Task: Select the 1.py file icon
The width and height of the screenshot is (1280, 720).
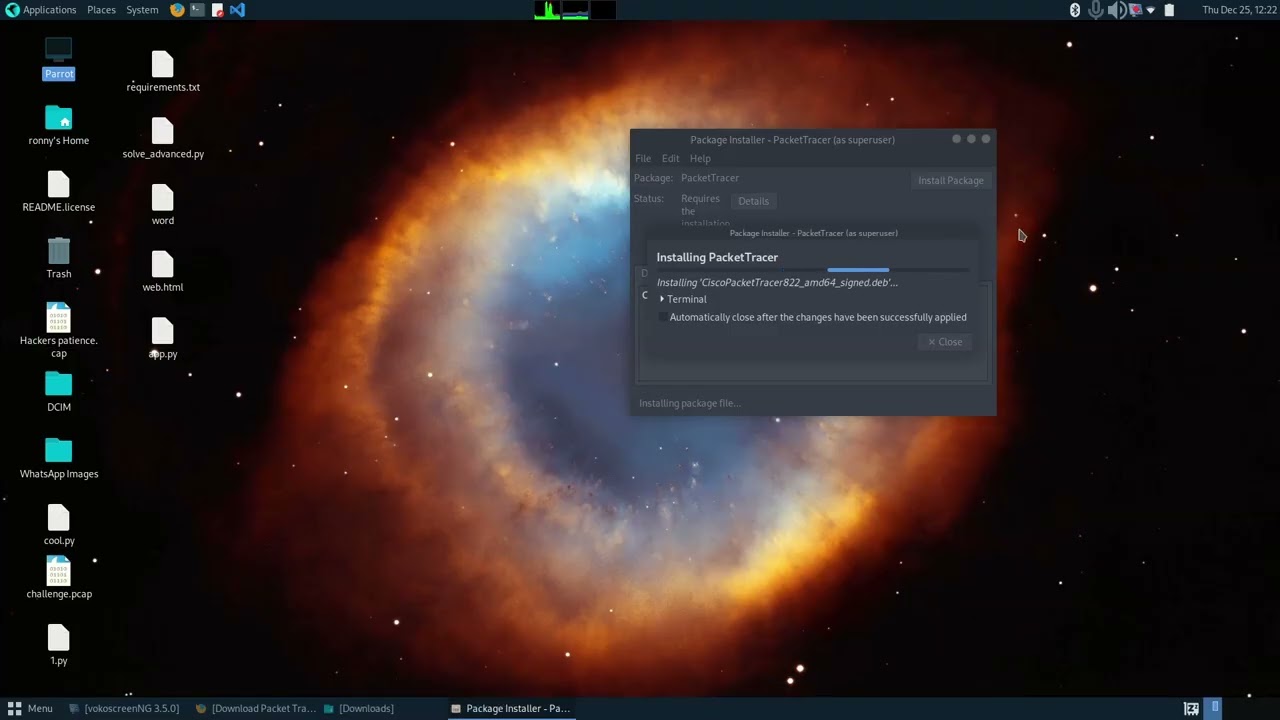Action: pos(59,638)
